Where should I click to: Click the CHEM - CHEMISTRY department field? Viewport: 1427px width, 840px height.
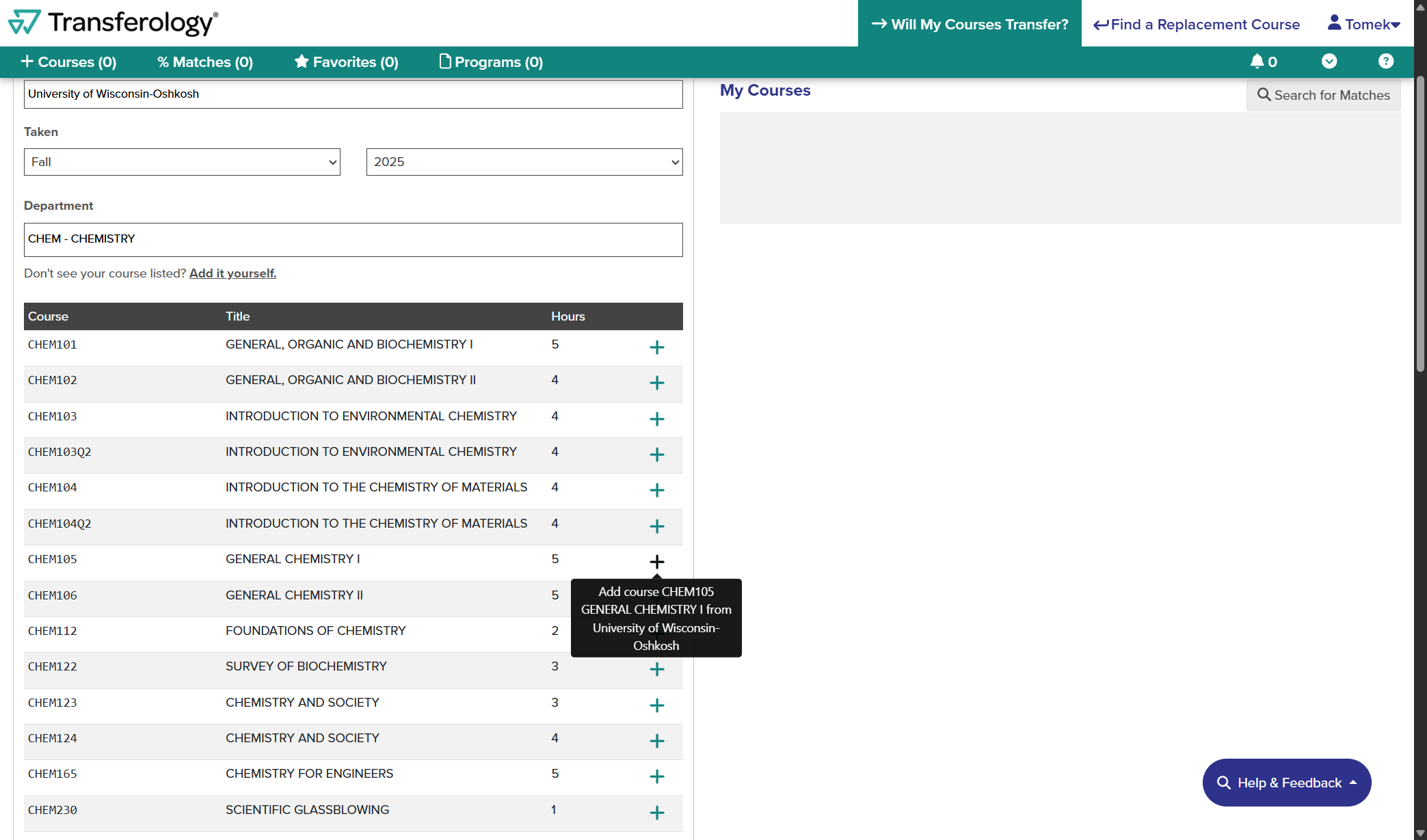coord(353,240)
